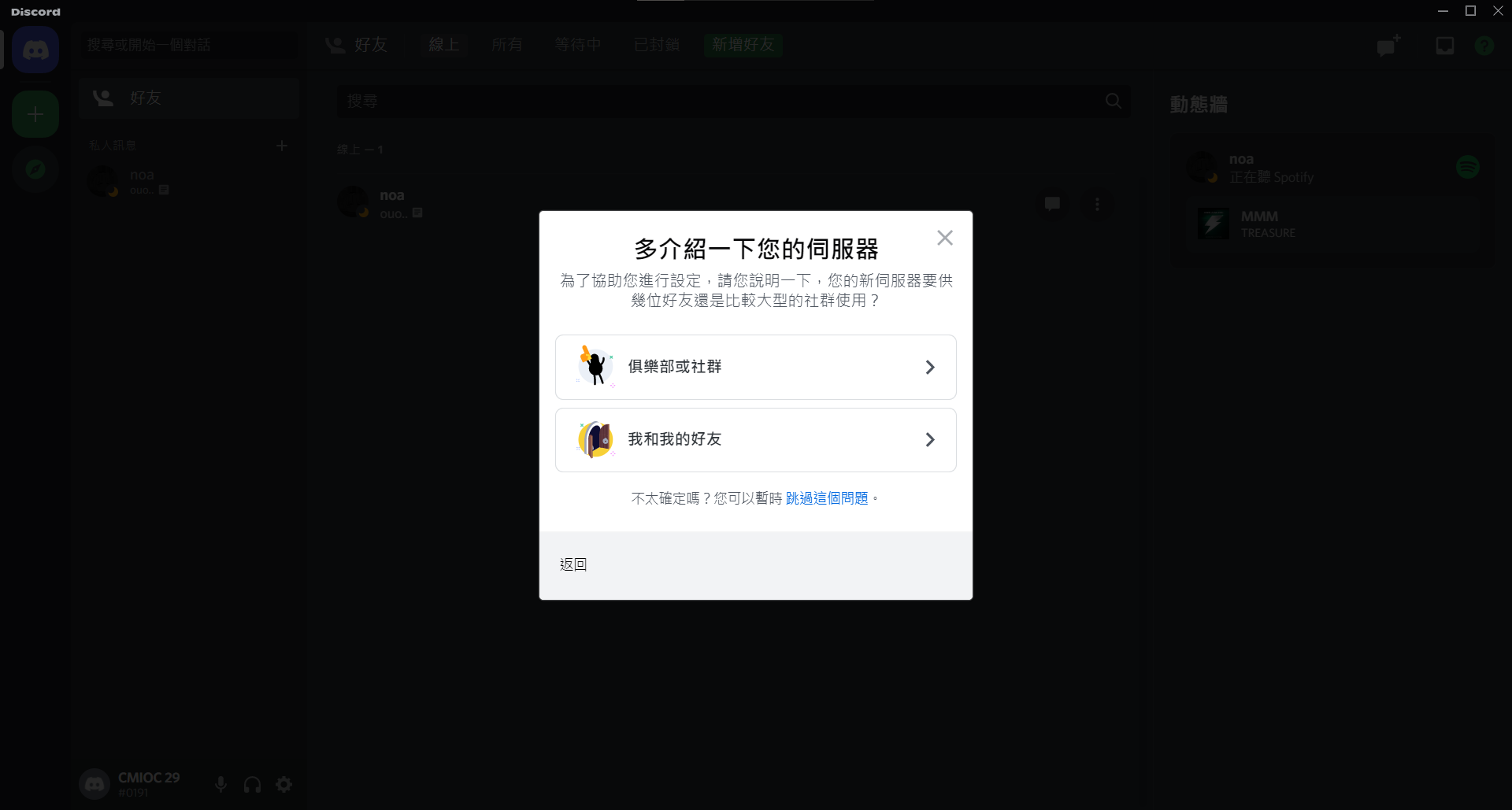
Task: Click the 新增好友 button
Action: point(743,45)
